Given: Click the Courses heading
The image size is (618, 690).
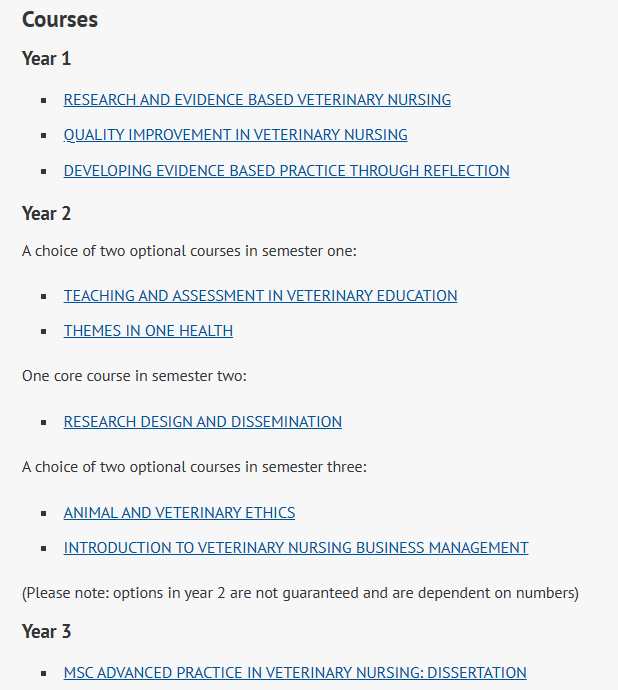Looking at the screenshot, I should coord(60,20).
